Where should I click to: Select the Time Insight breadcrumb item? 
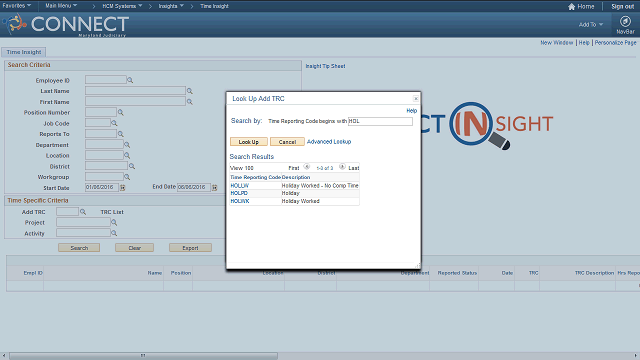[x=214, y=6]
